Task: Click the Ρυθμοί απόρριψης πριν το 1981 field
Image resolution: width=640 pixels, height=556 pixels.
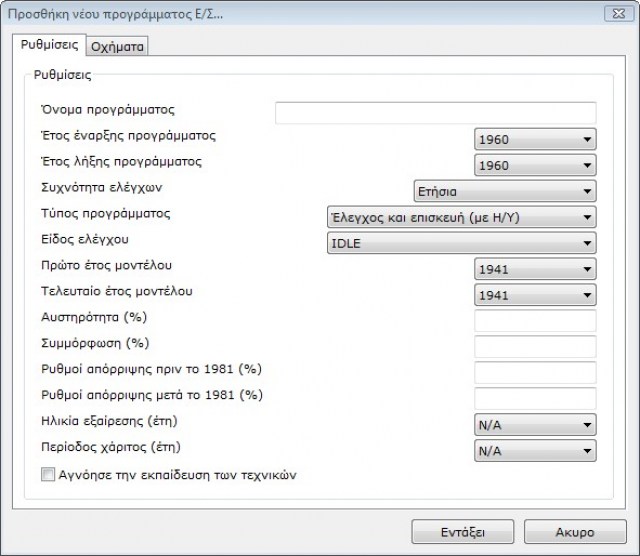Action: [x=535, y=373]
